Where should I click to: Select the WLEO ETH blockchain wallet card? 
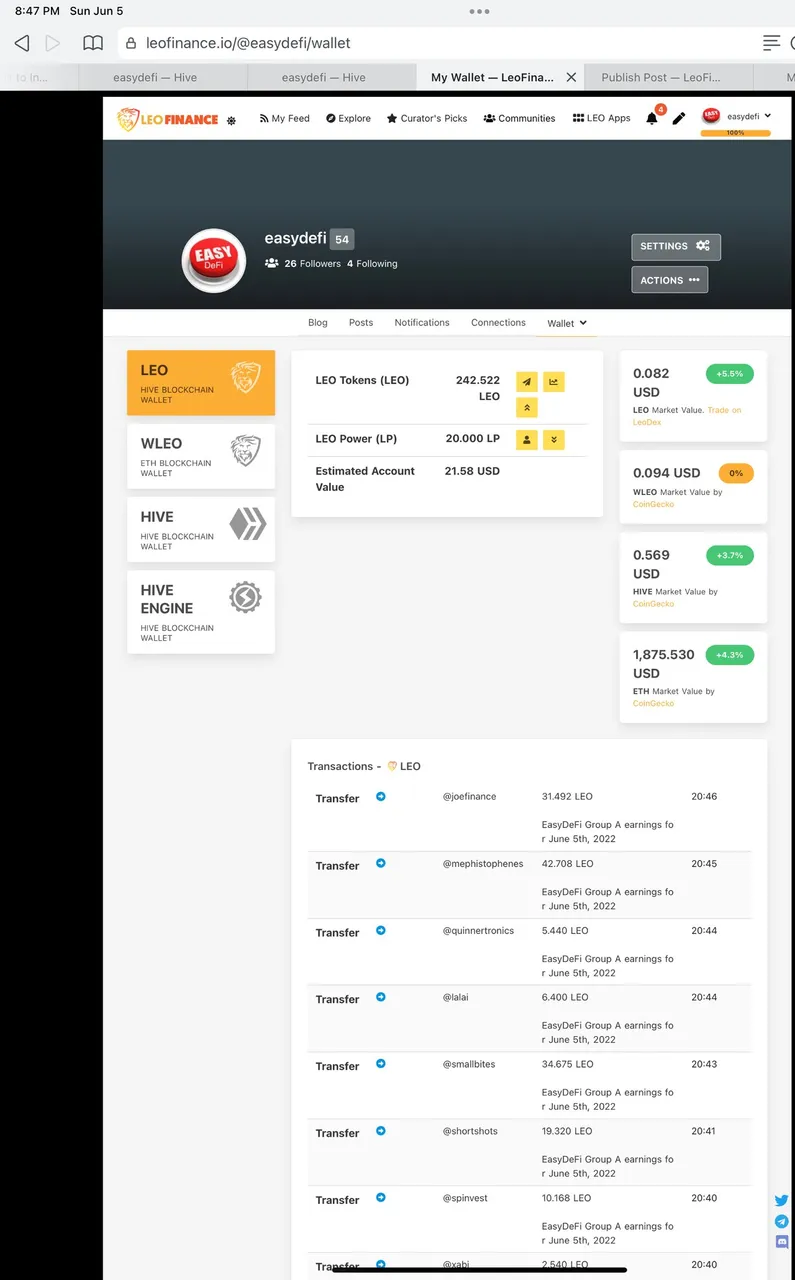pos(201,456)
